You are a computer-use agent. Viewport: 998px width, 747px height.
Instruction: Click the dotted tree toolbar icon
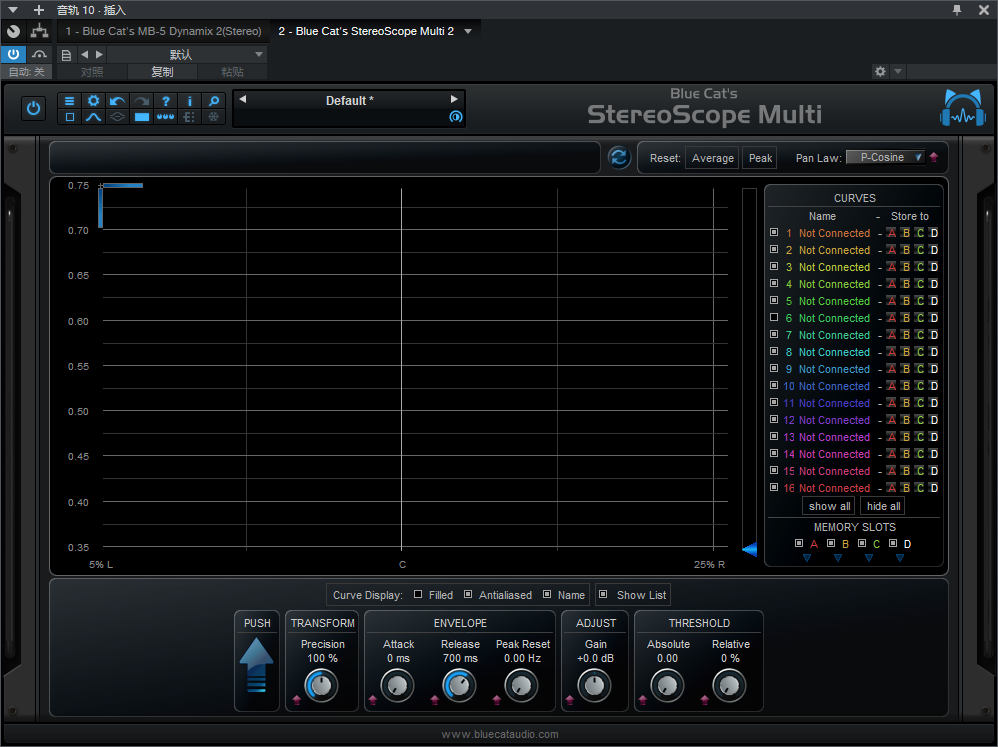[x=190, y=117]
